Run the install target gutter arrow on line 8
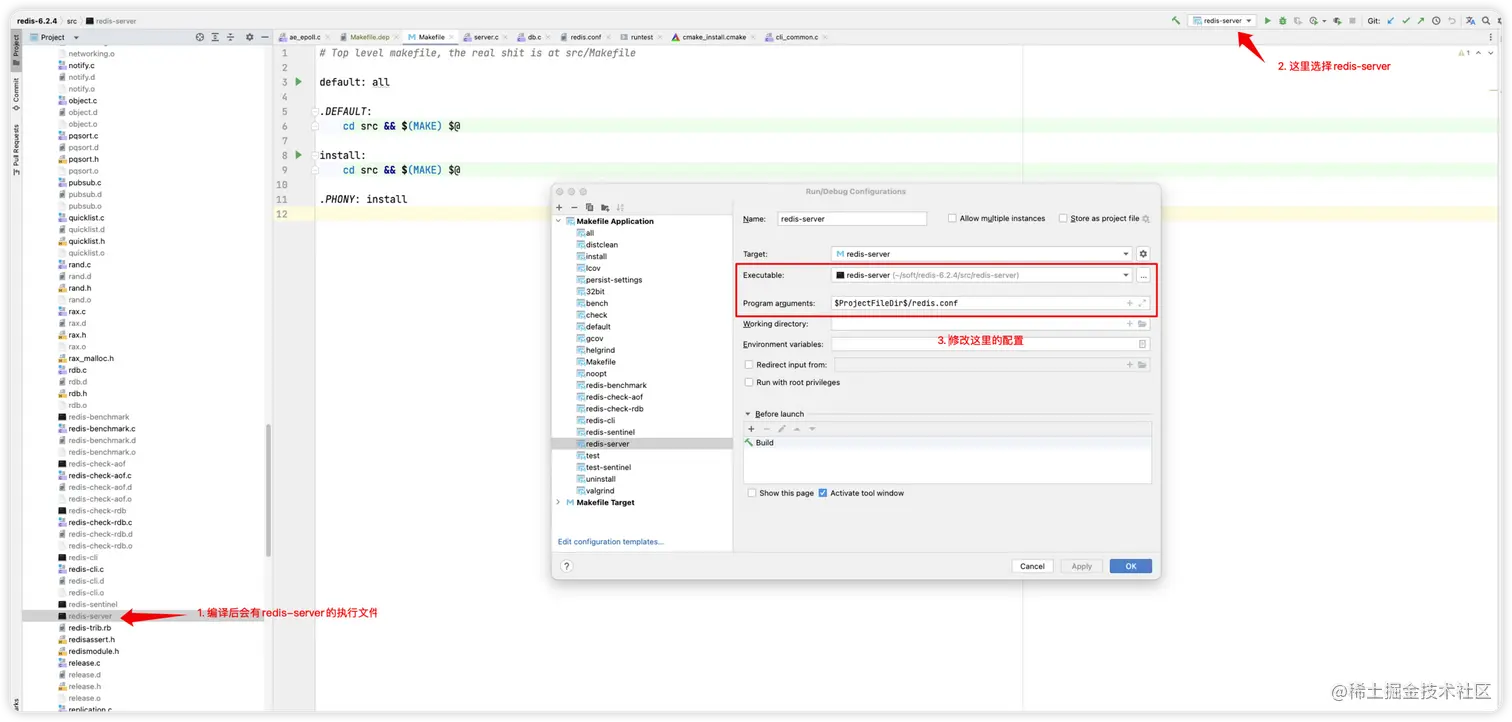Image resolution: width=1512 pixels, height=722 pixels. point(298,155)
